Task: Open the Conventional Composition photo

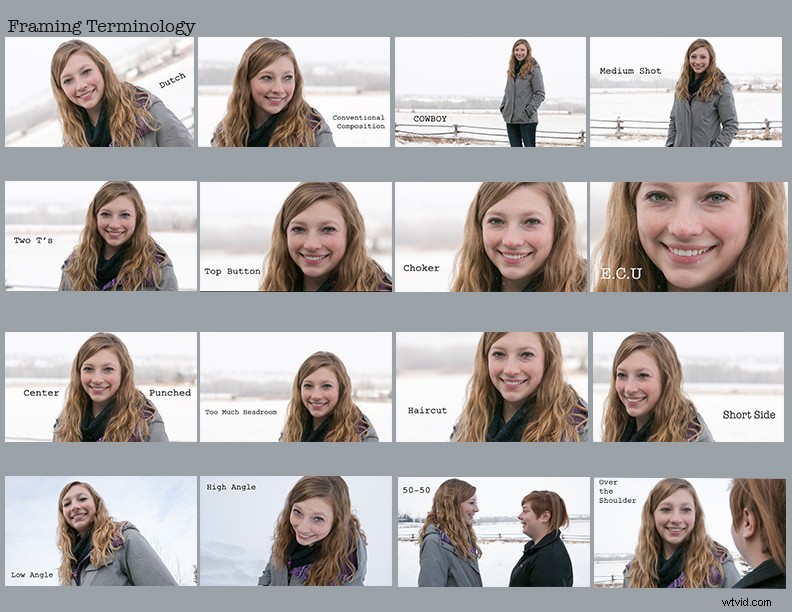Action: point(293,92)
